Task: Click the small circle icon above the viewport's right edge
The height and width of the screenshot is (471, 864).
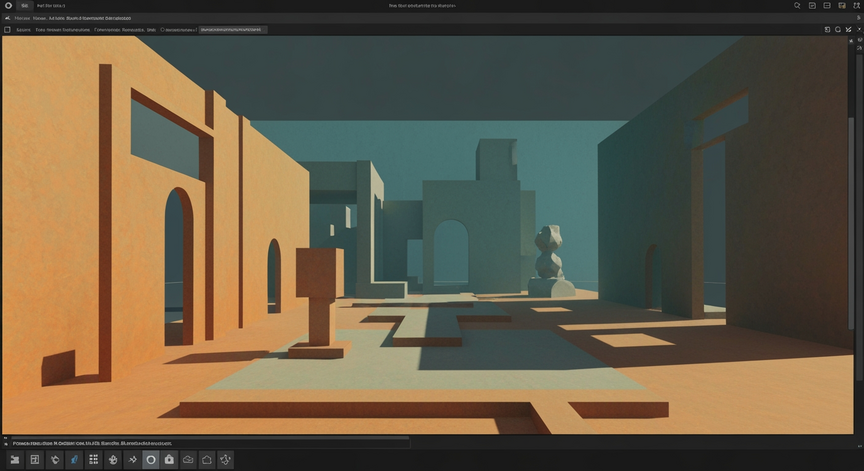Action: (838, 30)
